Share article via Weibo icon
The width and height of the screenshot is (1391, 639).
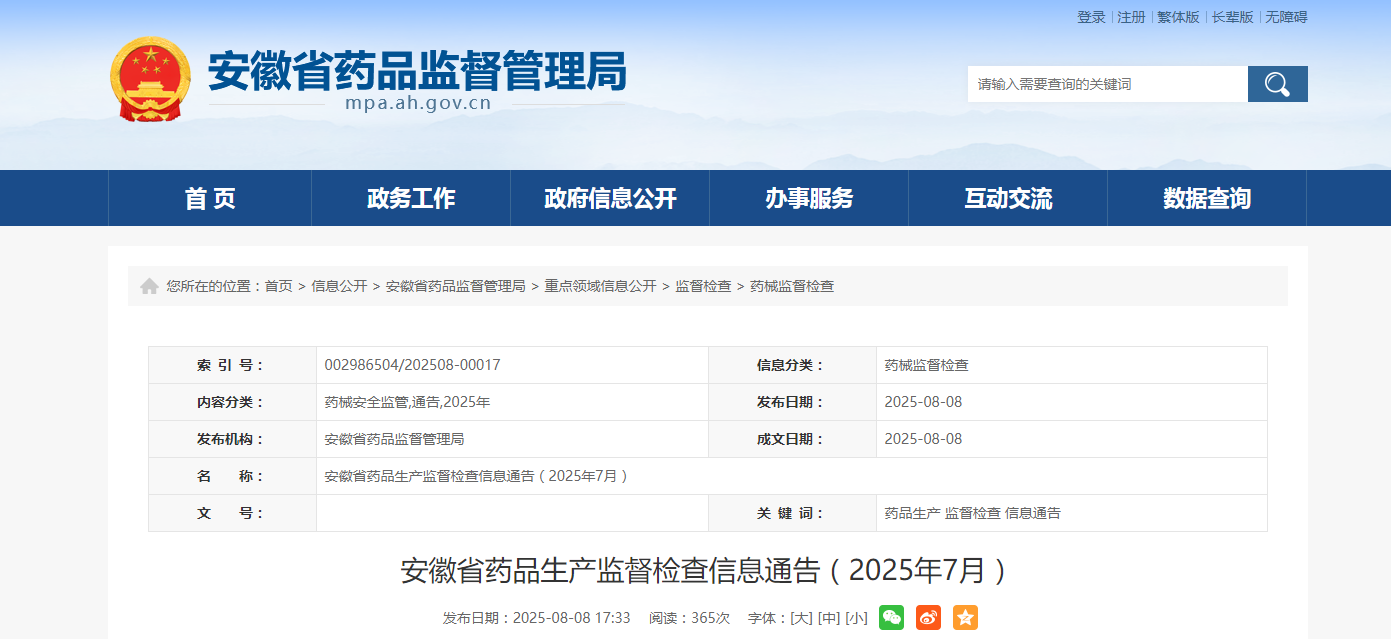pos(928,618)
